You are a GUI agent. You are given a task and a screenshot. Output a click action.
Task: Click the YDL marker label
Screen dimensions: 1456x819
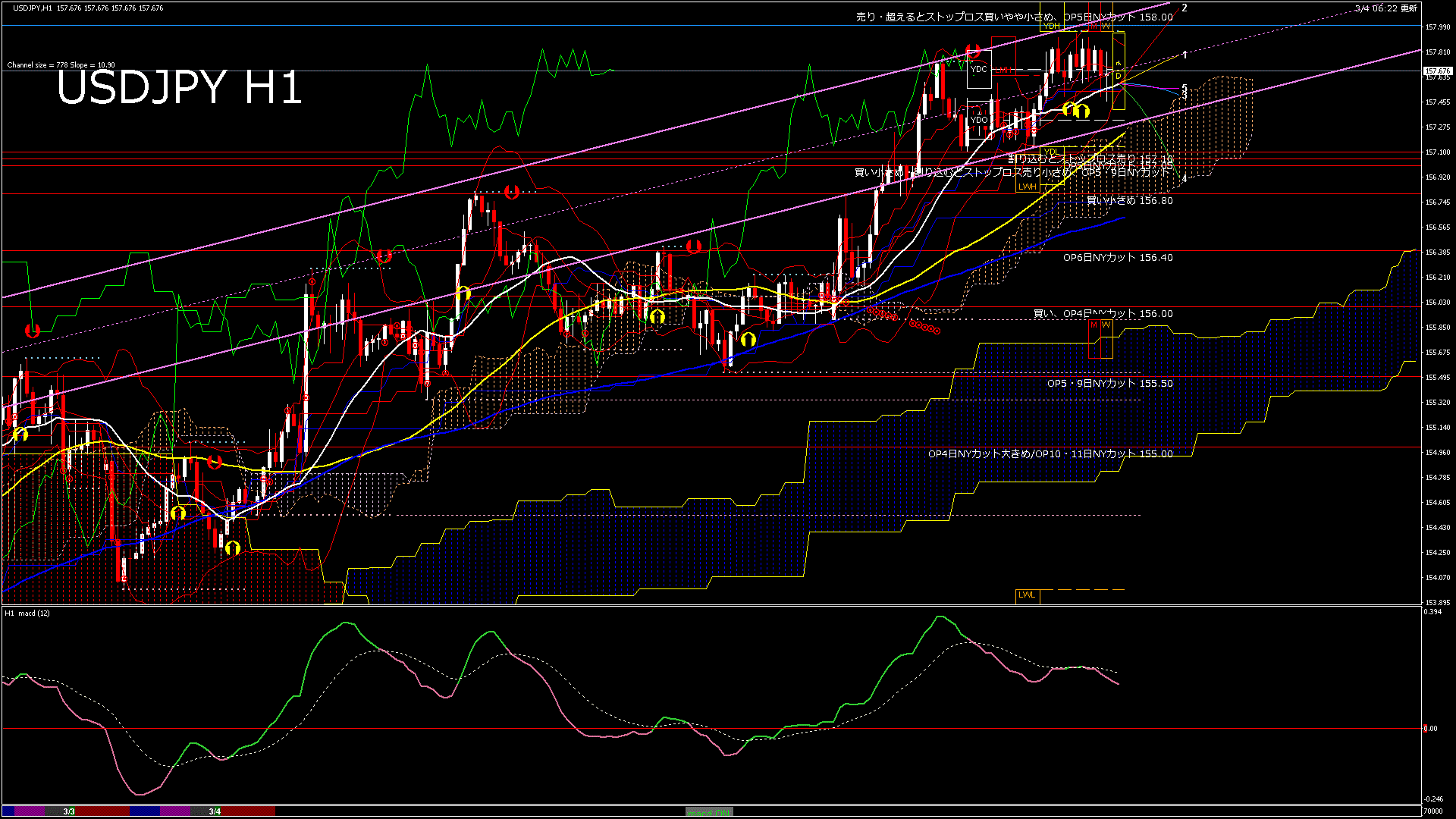tap(1051, 152)
